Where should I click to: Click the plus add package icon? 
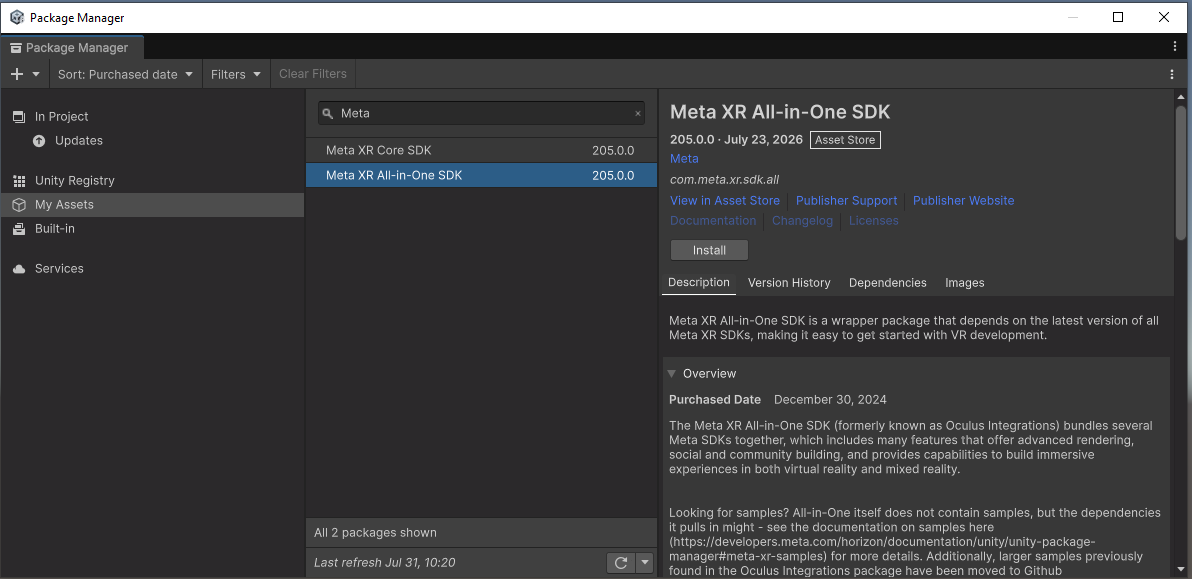pyautogui.click(x=17, y=74)
